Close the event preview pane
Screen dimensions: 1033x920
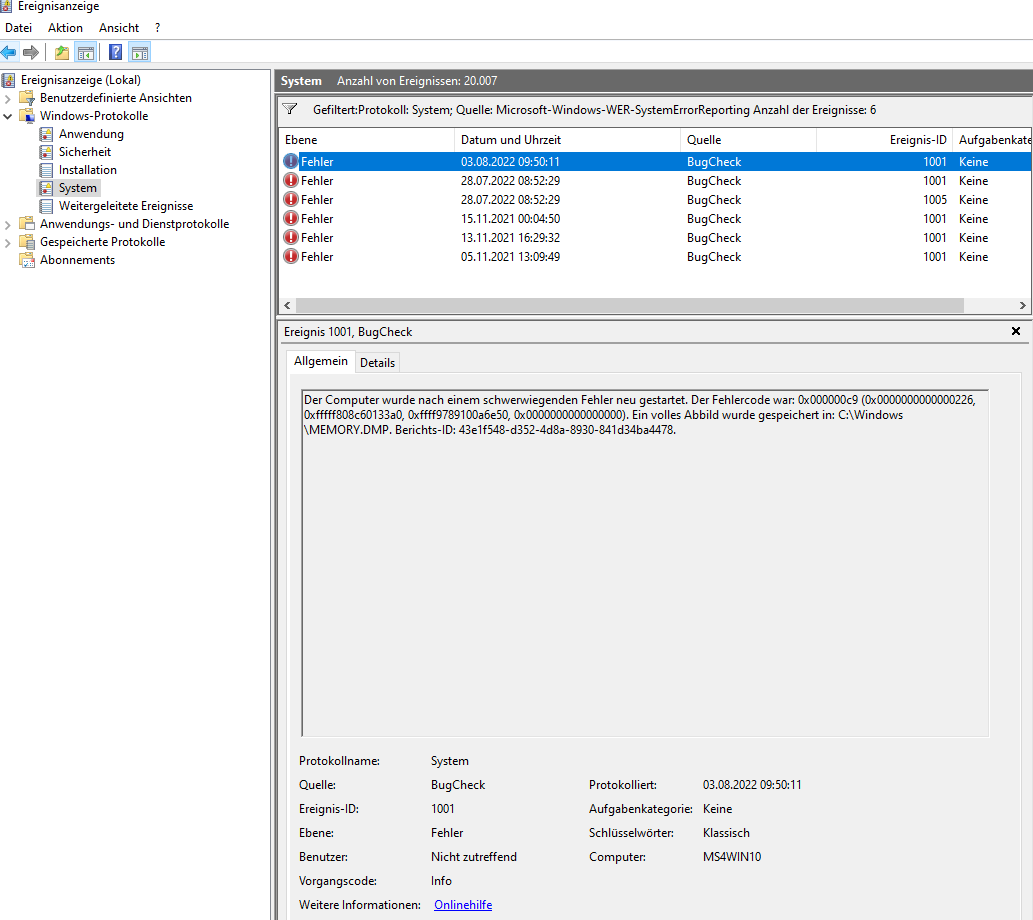click(x=1016, y=331)
